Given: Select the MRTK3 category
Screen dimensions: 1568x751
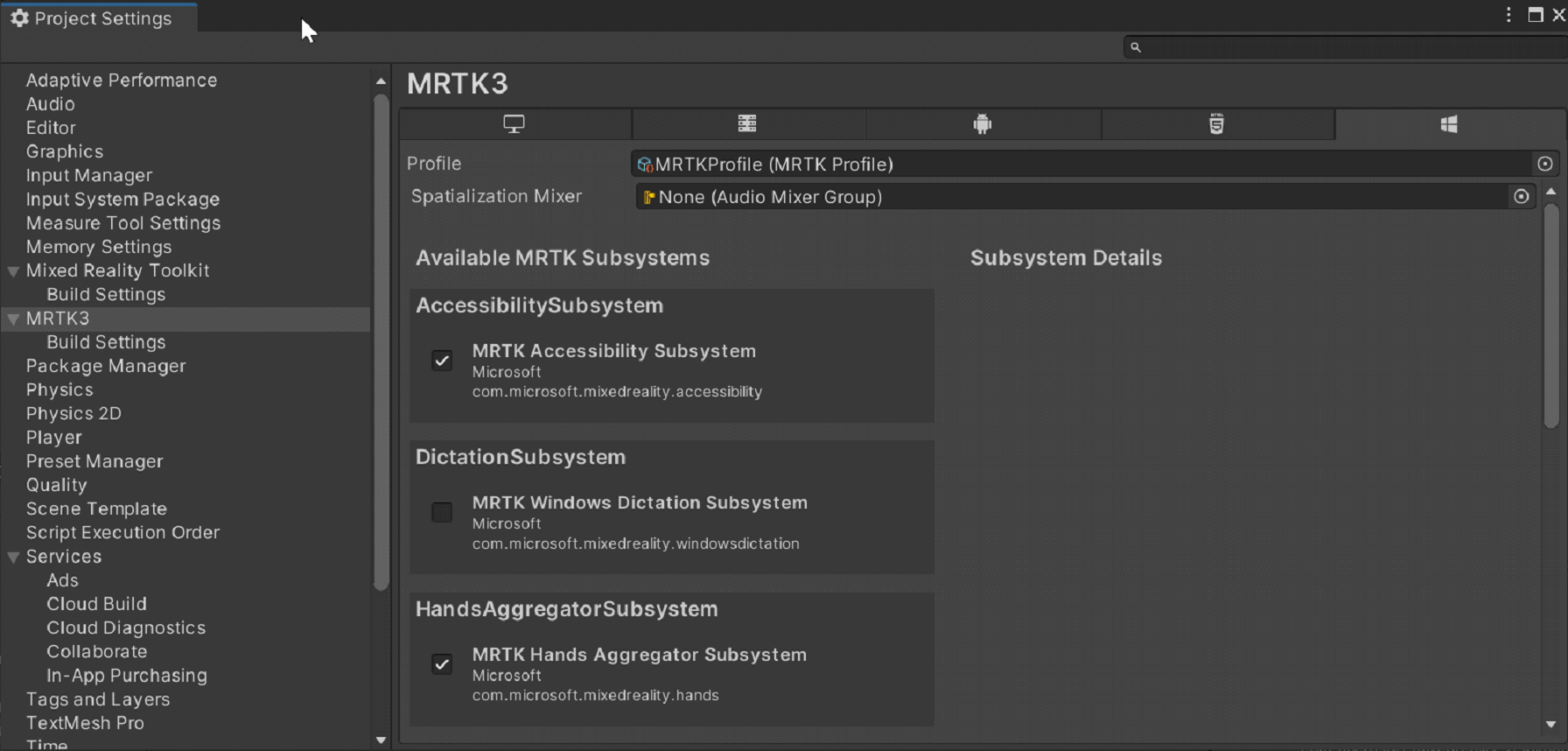Looking at the screenshot, I should (x=58, y=319).
